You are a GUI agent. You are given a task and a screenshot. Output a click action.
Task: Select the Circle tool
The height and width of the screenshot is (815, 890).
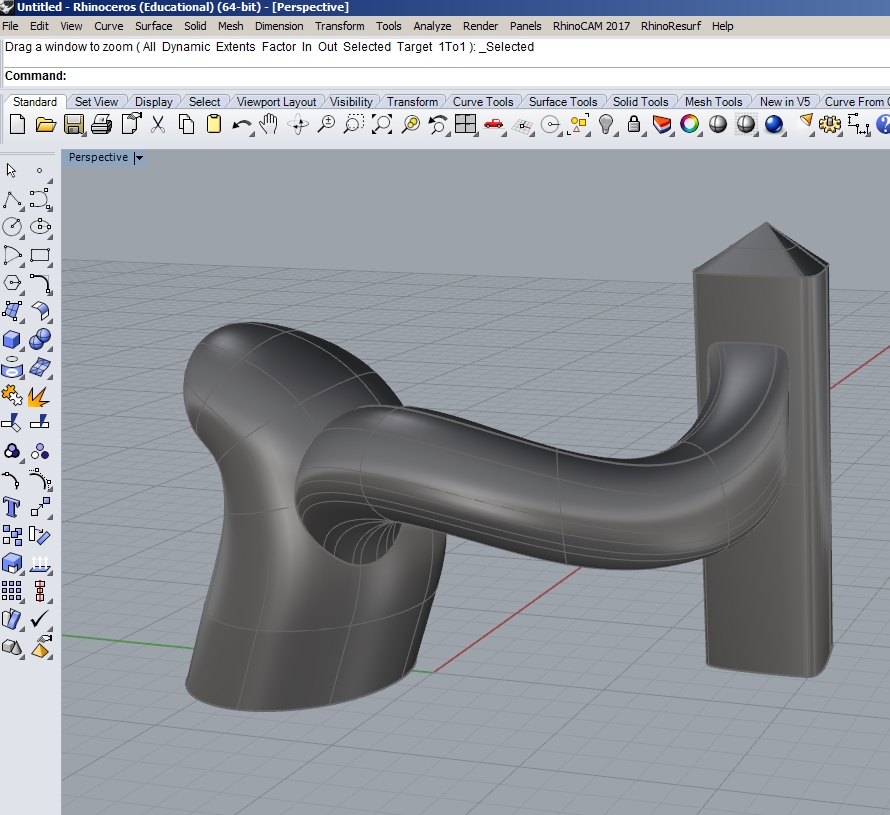click(x=12, y=227)
